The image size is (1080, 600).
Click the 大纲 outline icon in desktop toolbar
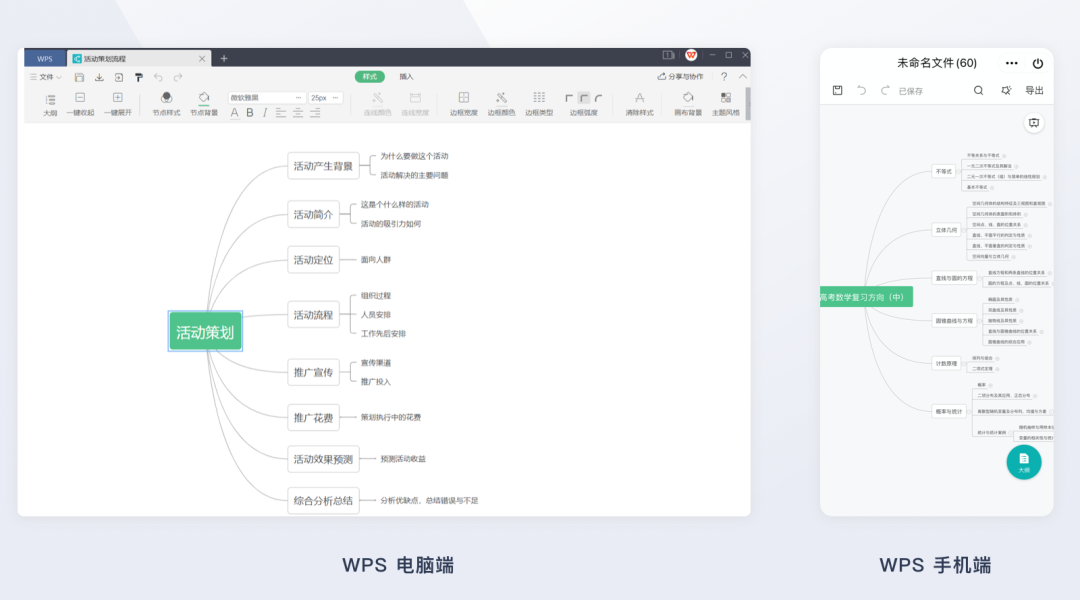point(50,98)
